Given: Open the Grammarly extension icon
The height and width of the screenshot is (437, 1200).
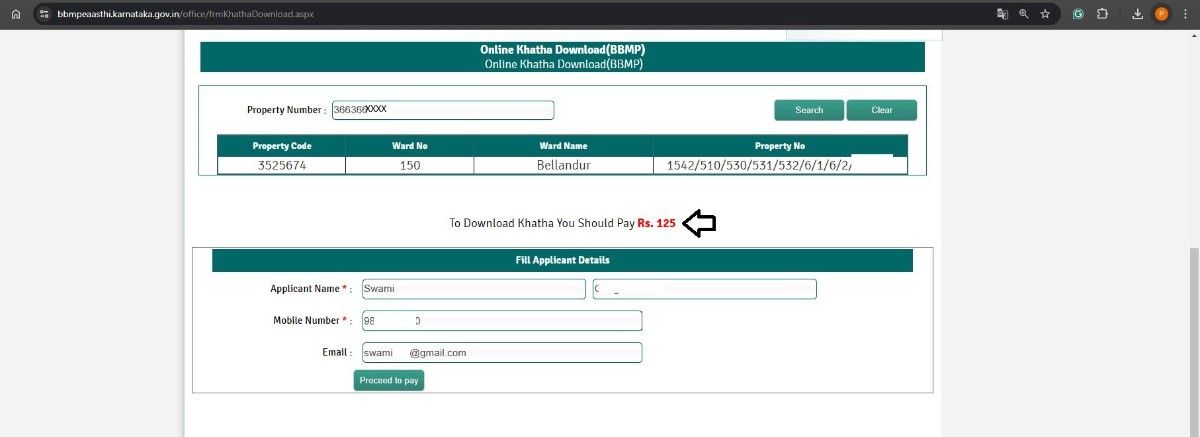Looking at the screenshot, I should 1078,14.
